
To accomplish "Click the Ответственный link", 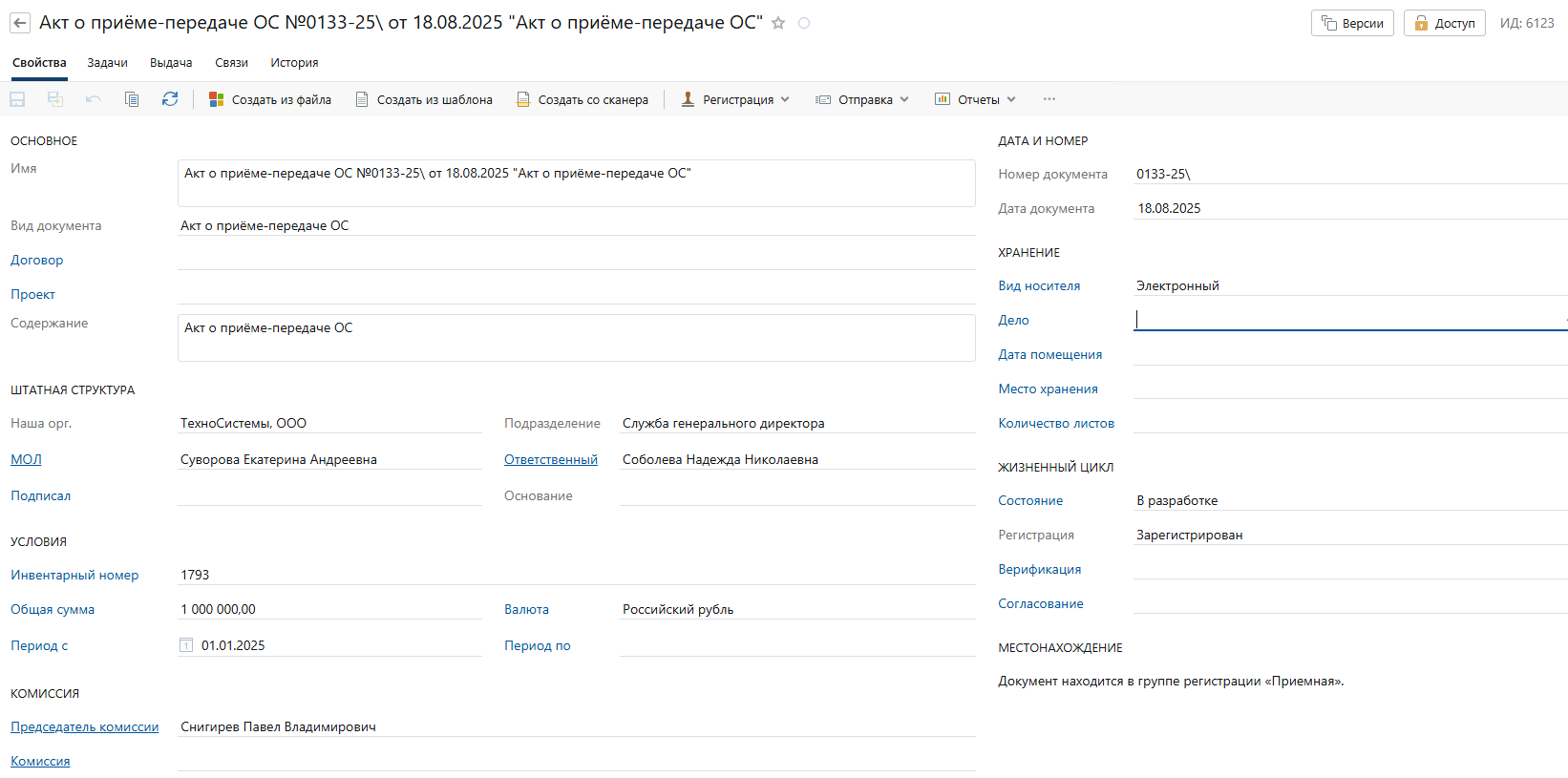I will pyautogui.click(x=551, y=460).
